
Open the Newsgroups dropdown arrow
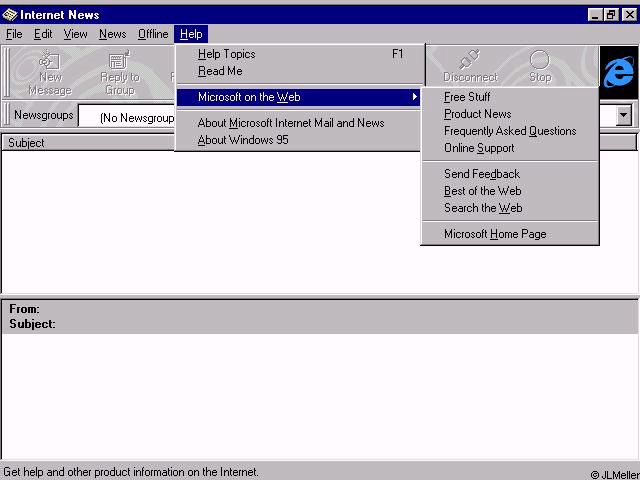pos(624,116)
